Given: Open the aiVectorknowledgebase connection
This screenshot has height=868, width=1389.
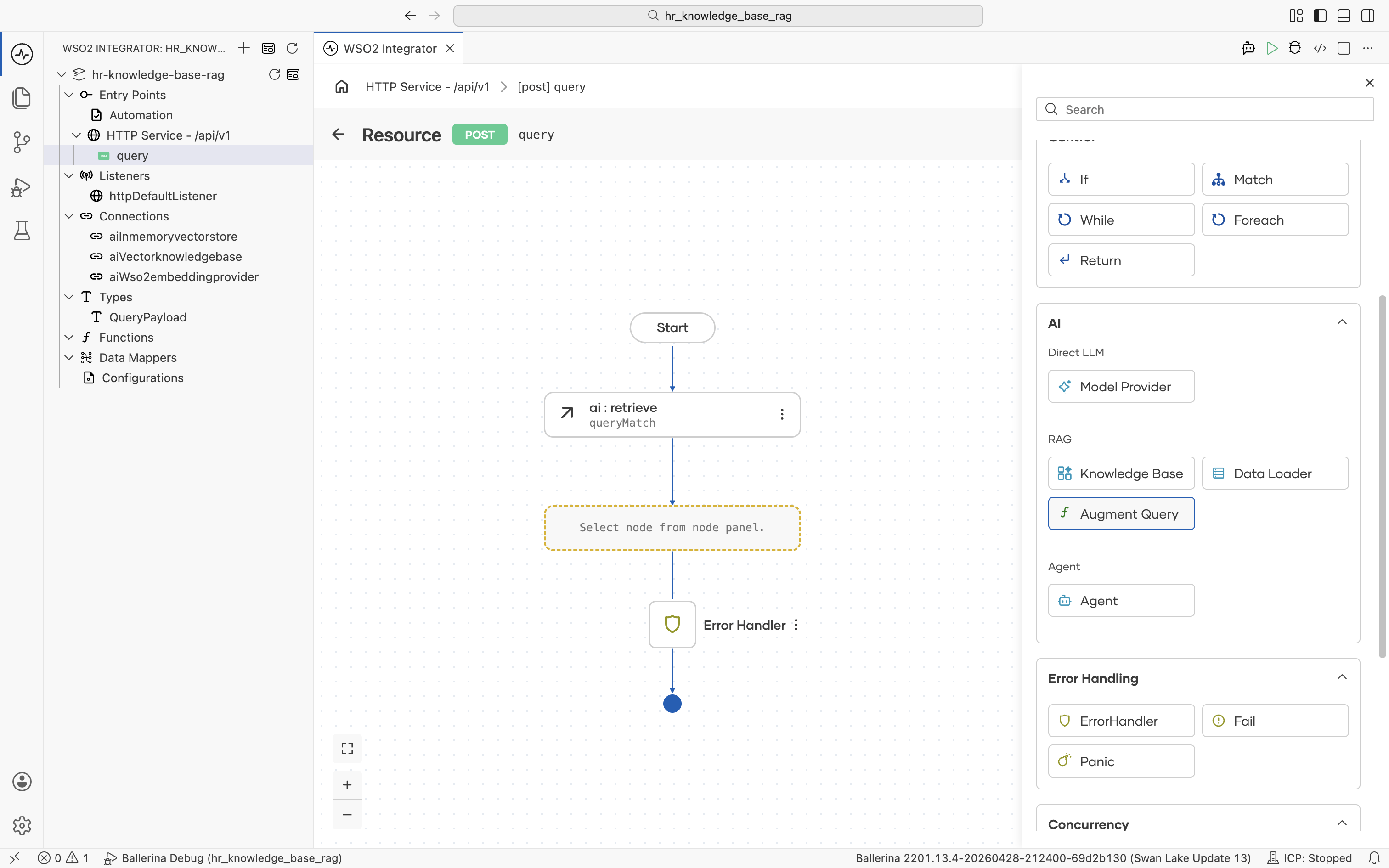Looking at the screenshot, I should [179, 257].
